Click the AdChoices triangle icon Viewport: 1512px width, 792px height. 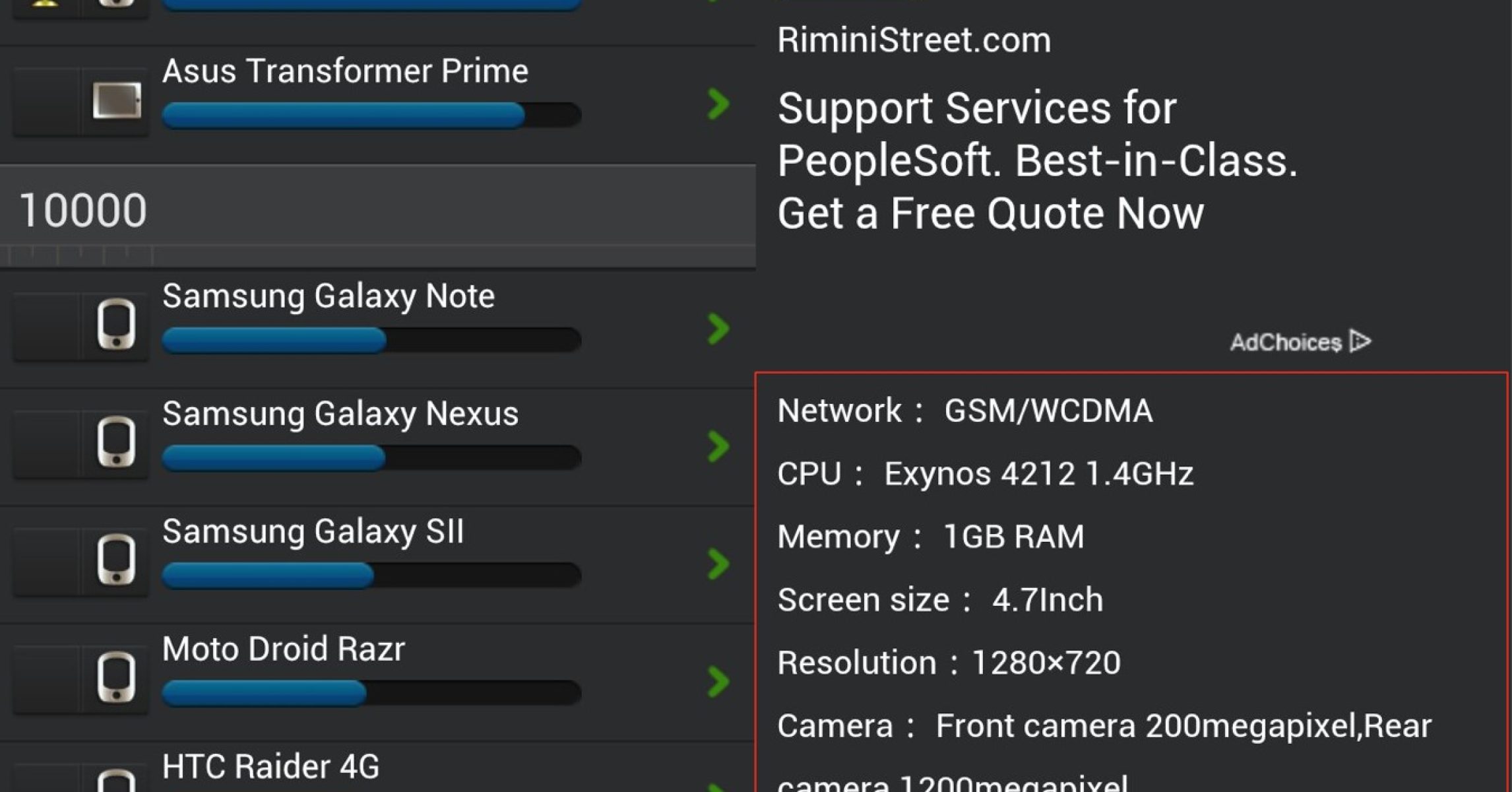coord(1360,341)
